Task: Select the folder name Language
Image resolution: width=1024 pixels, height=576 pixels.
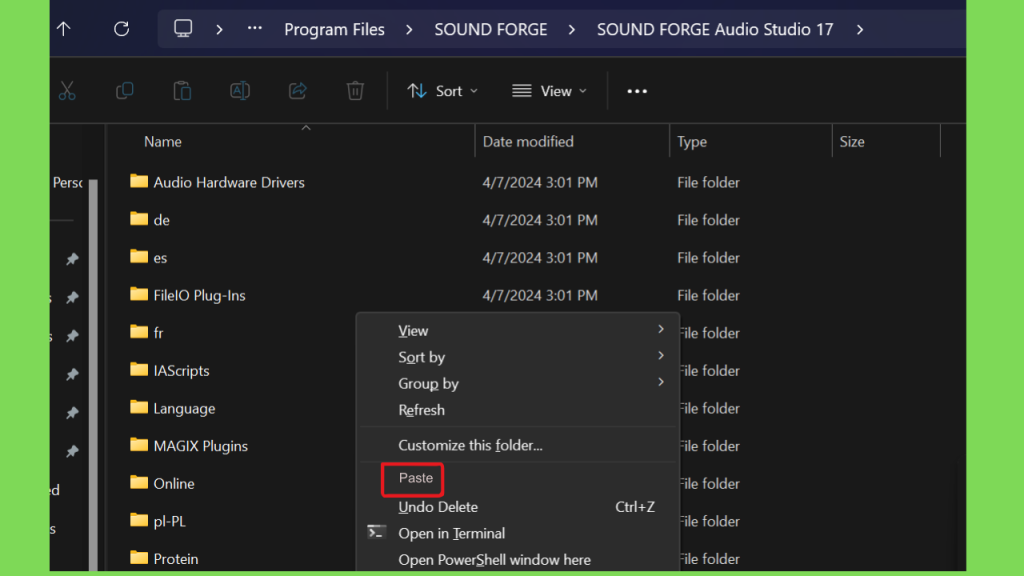Action: (184, 409)
